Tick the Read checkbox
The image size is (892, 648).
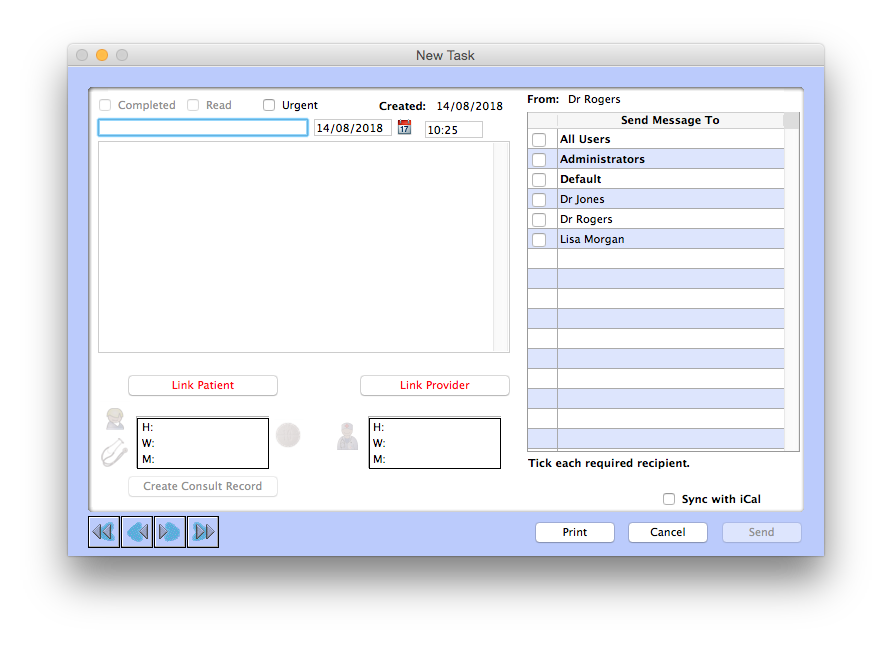click(193, 105)
